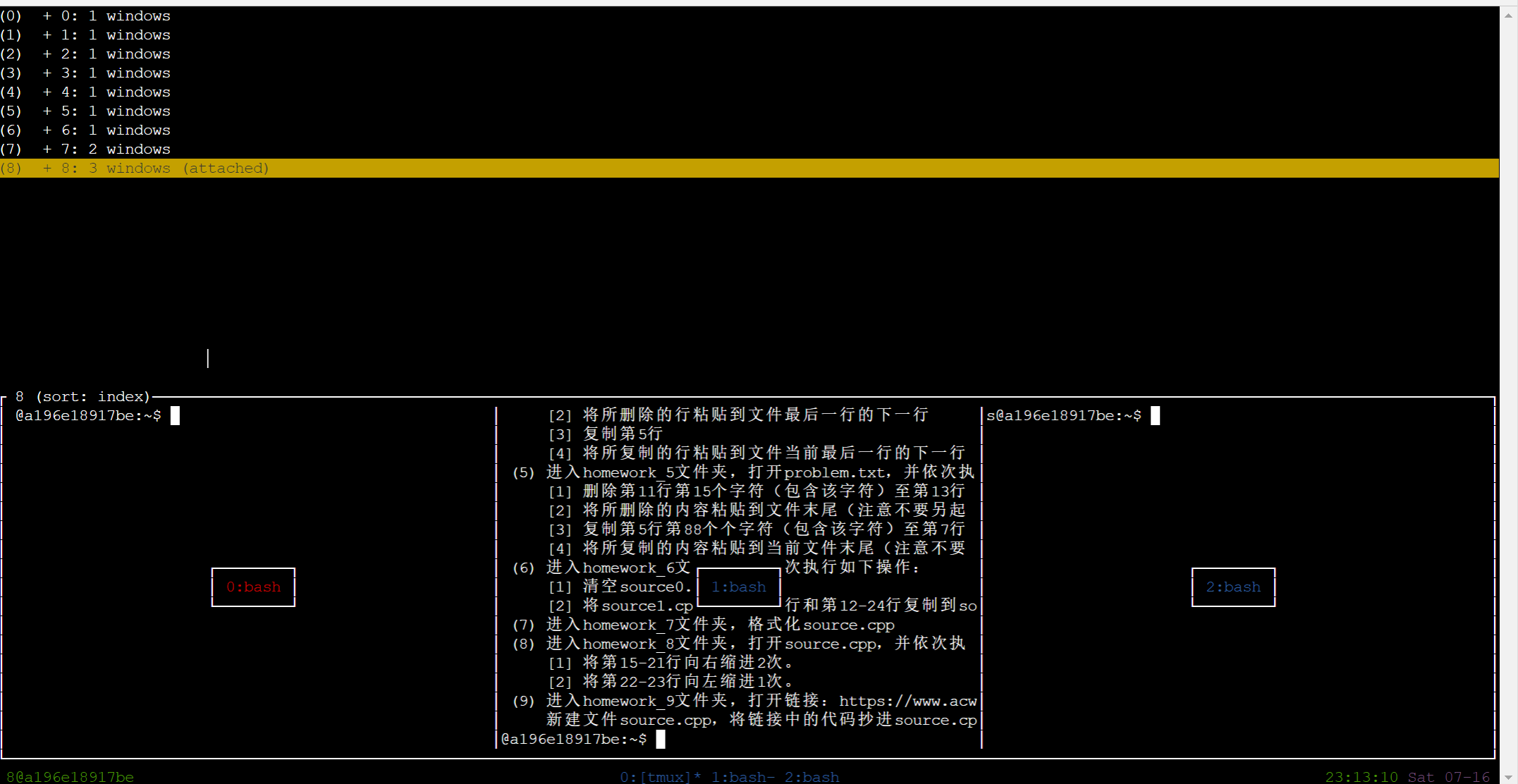Click line '(8) 进入homework_8文件夹'
Viewport: 1518px width, 784px height.
[738, 643]
